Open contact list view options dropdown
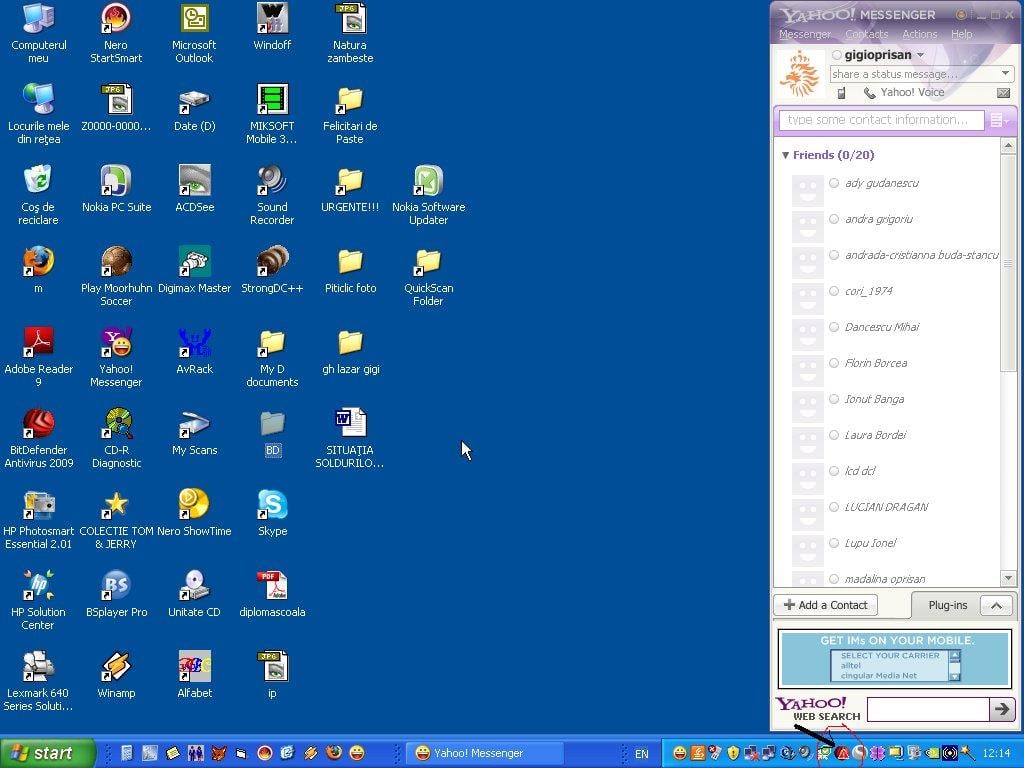Viewport: 1024px width, 768px height. (999, 120)
